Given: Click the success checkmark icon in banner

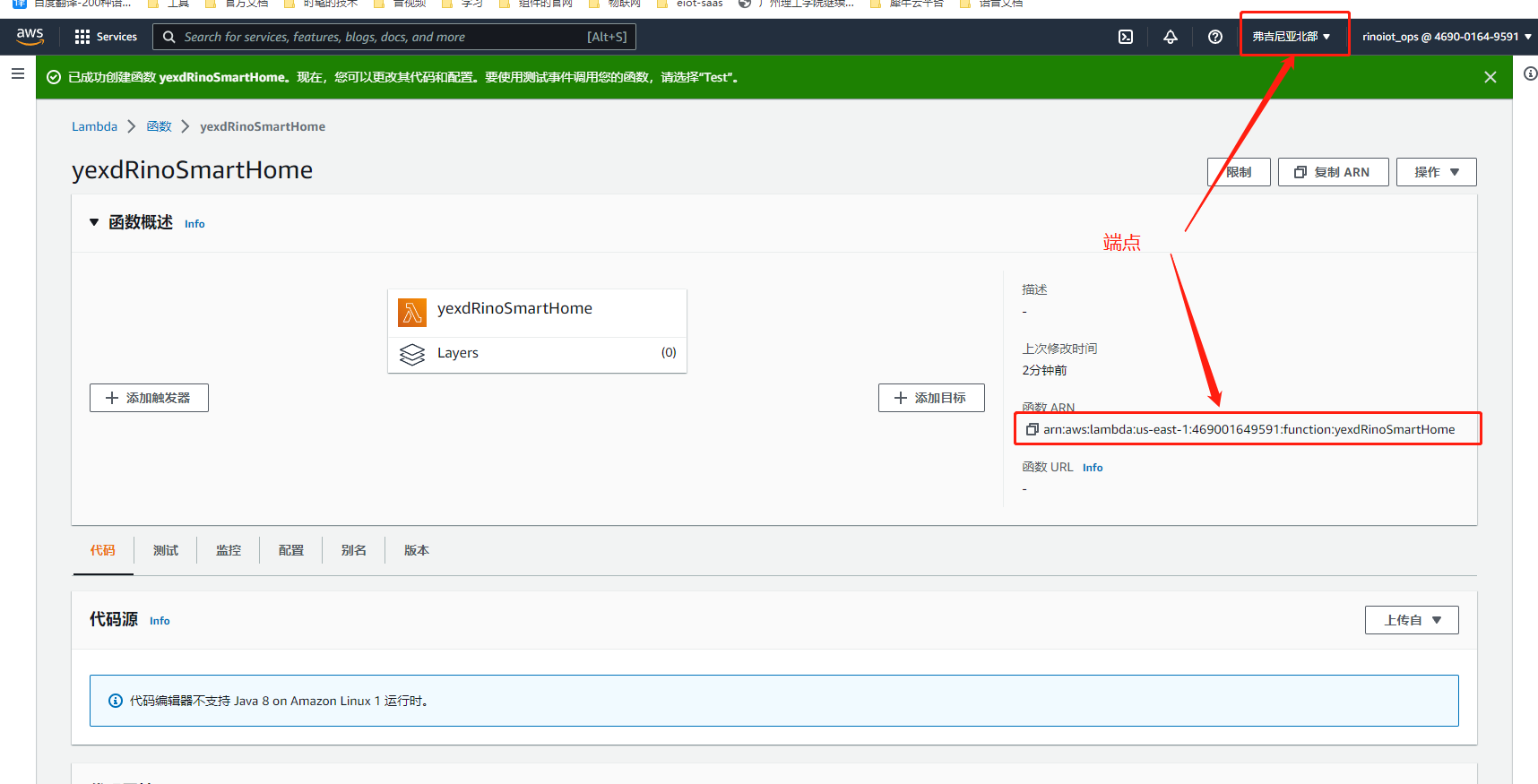Looking at the screenshot, I should (54, 77).
